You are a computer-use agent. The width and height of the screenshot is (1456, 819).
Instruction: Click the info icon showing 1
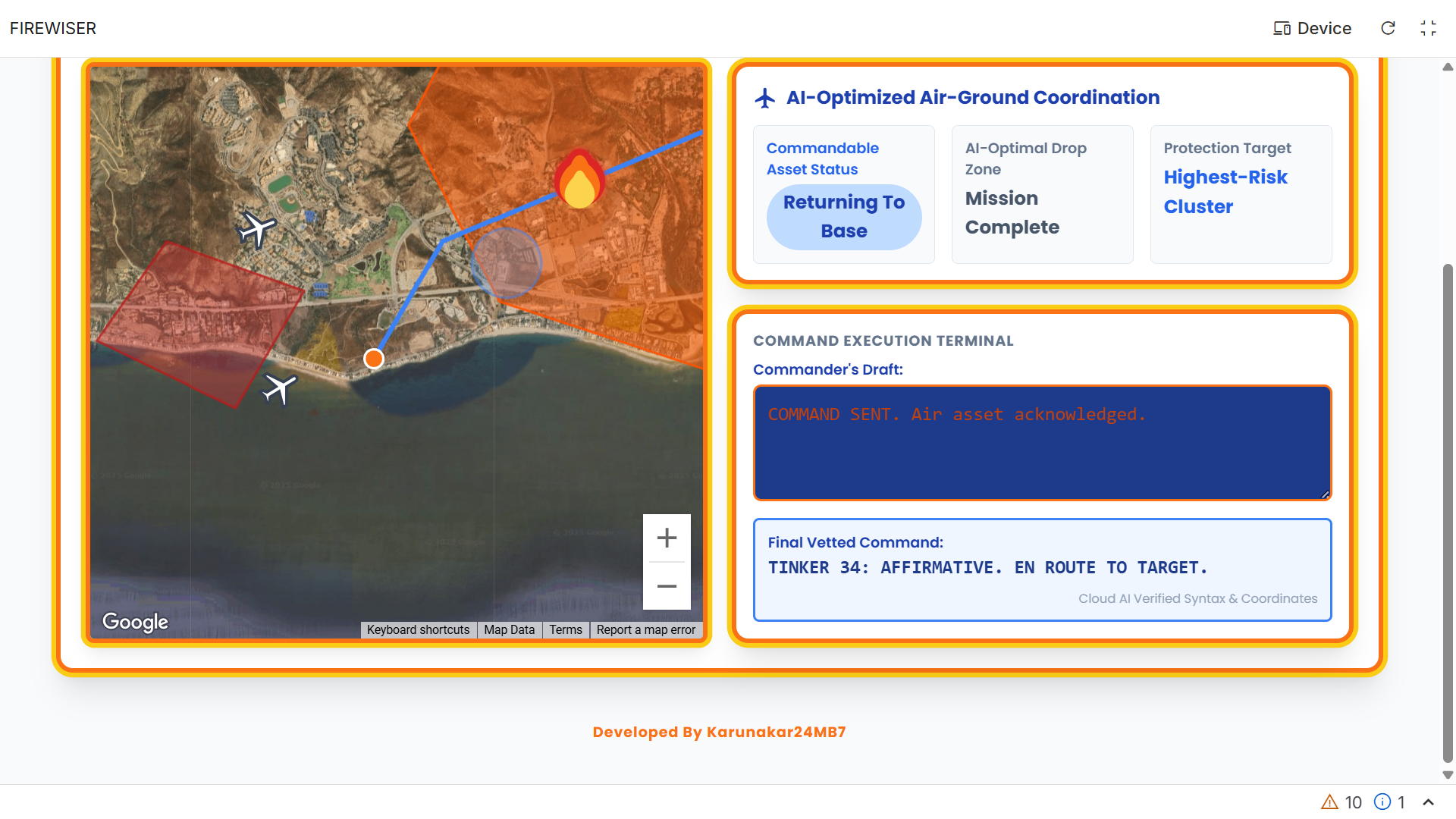click(1382, 802)
